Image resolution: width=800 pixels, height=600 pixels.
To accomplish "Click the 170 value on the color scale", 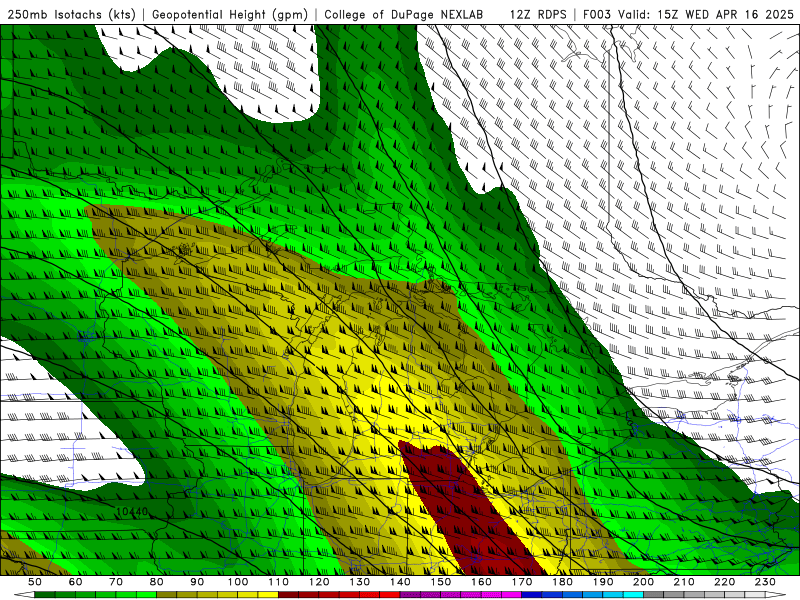I will 522,582.
